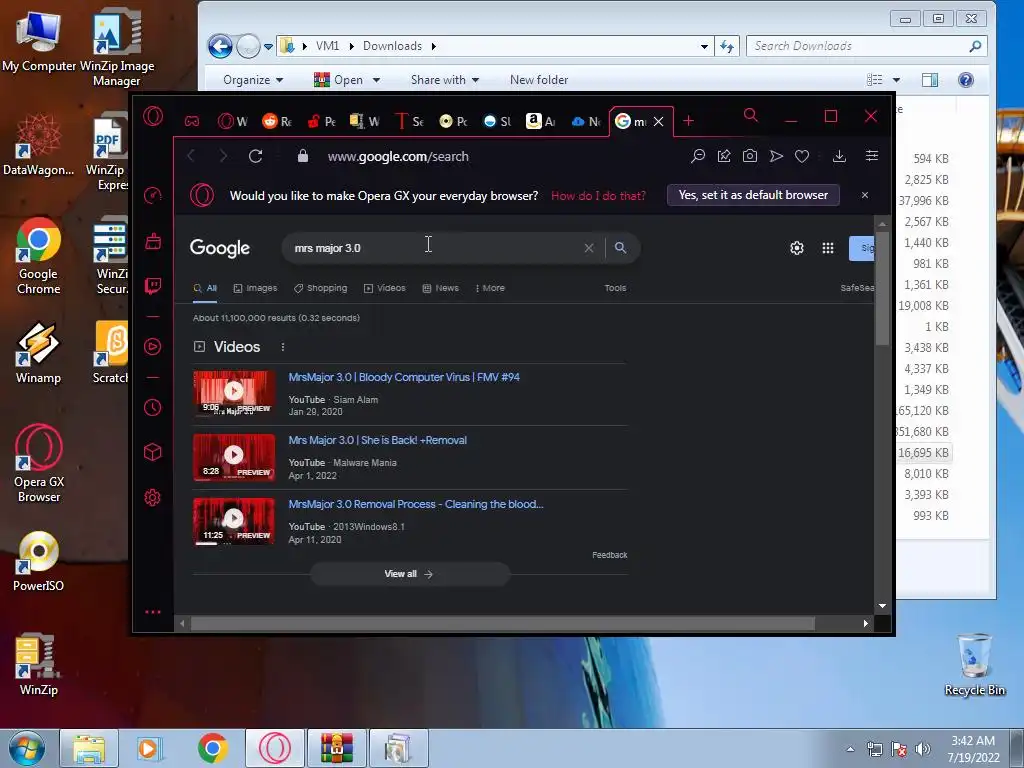
Task: Open GX Cleaner sidebar icon
Action: pos(153,241)
